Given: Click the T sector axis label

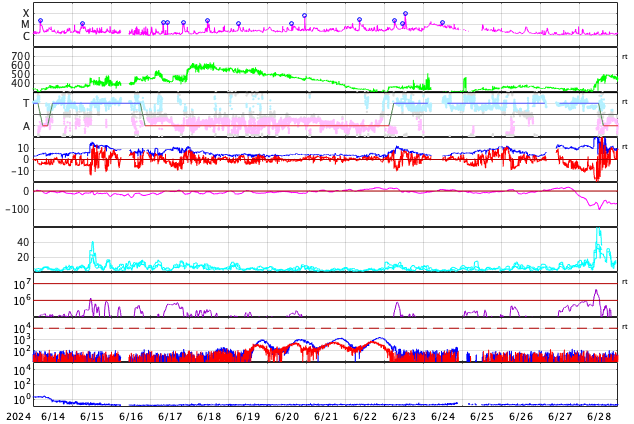Looking at the screenshot, I should coord(26,103).
